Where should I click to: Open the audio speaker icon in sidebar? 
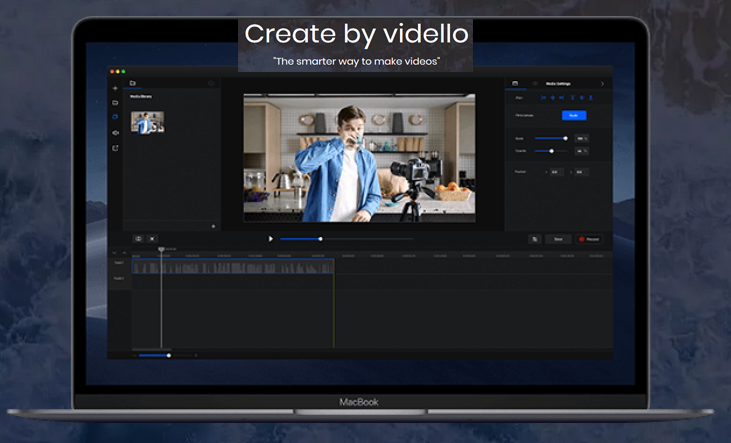click(x=115, y=132)
